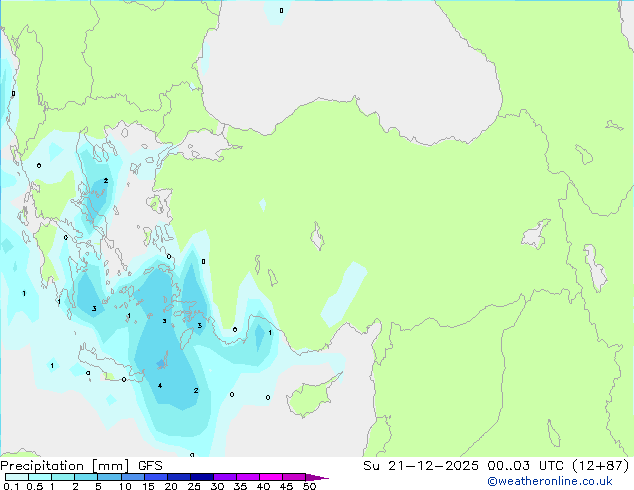The height and width of the screenshot is (490, 634).
Task: Select the legend swatch between 0.1 and 0.5
Action: (x=17, y=477)
